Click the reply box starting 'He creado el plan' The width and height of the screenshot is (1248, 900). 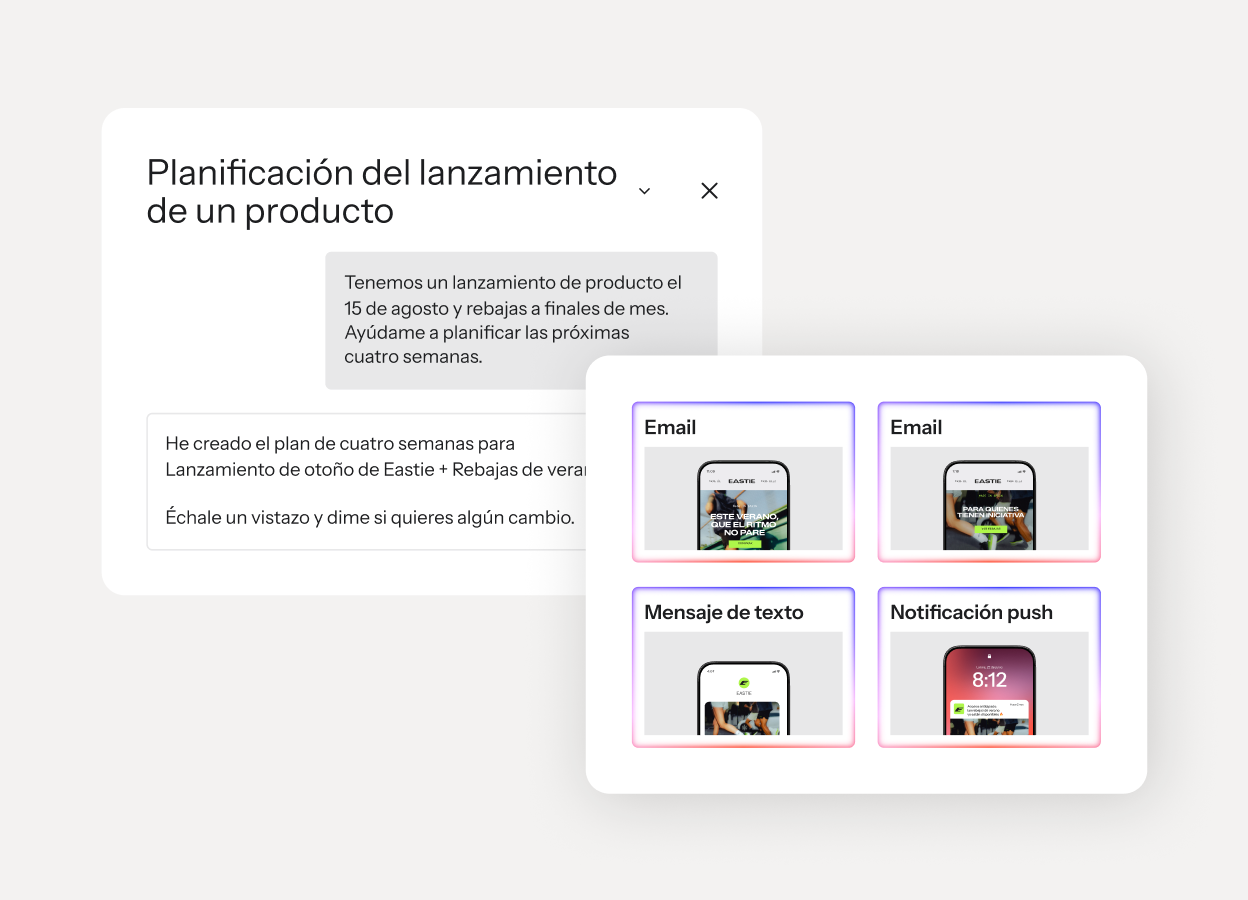point(366,481)
